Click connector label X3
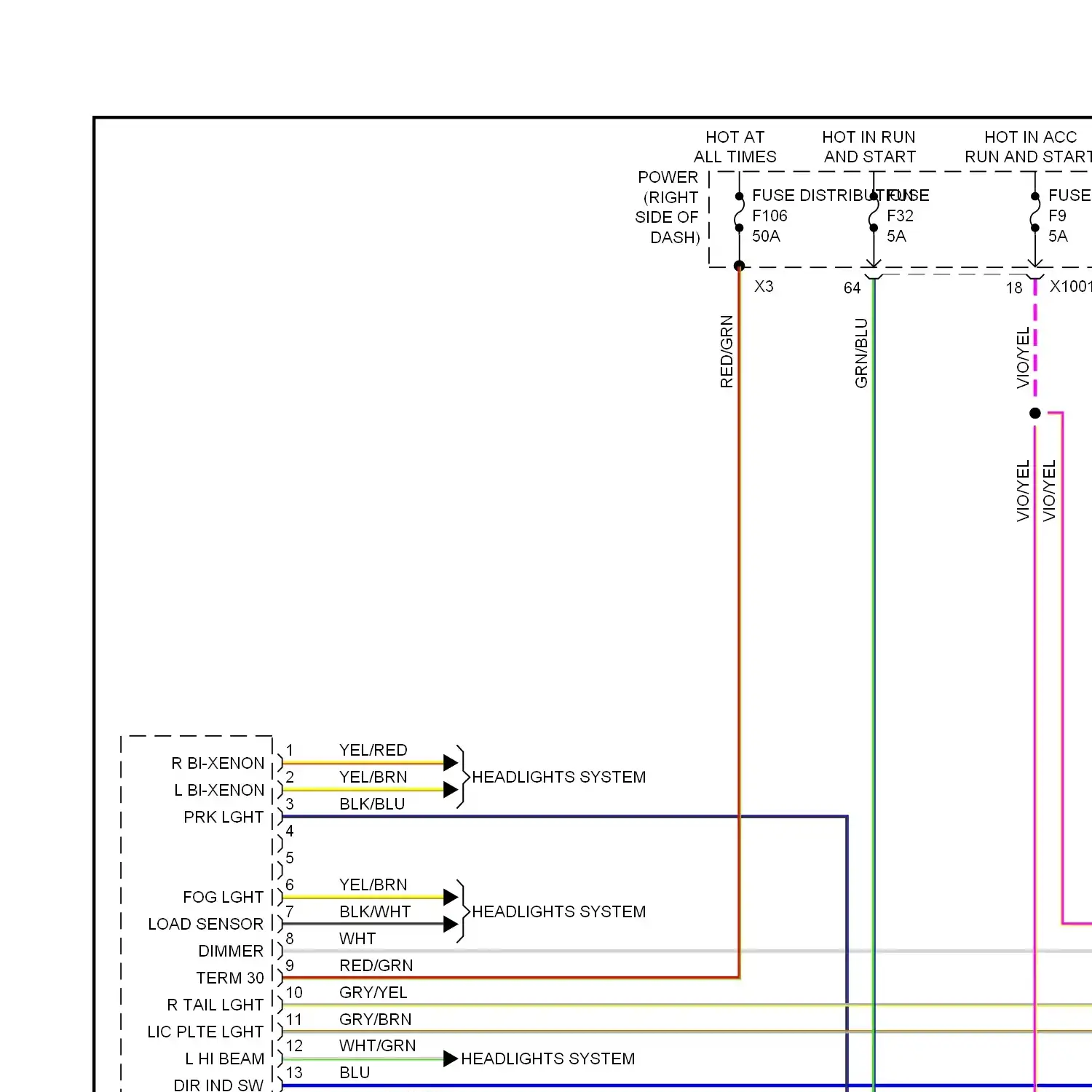1092x1092 pixels. tap(764, 286)
